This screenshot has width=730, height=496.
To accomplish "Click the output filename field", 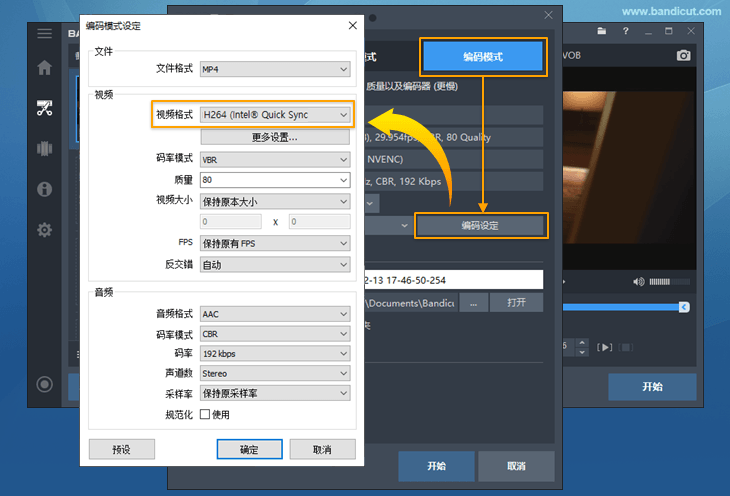I will 454,280.
